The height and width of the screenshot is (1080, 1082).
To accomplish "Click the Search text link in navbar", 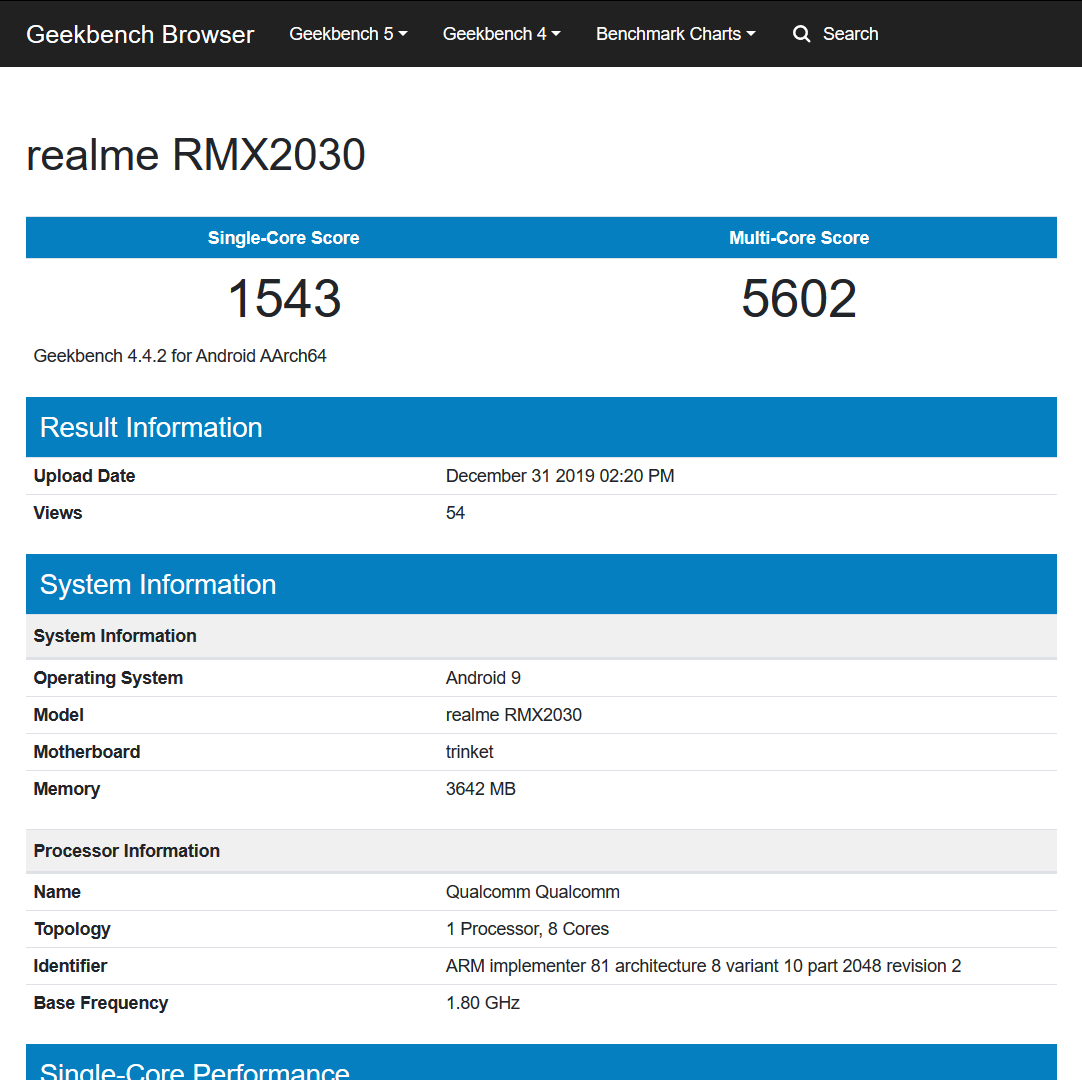I will [x=850, y=34].
